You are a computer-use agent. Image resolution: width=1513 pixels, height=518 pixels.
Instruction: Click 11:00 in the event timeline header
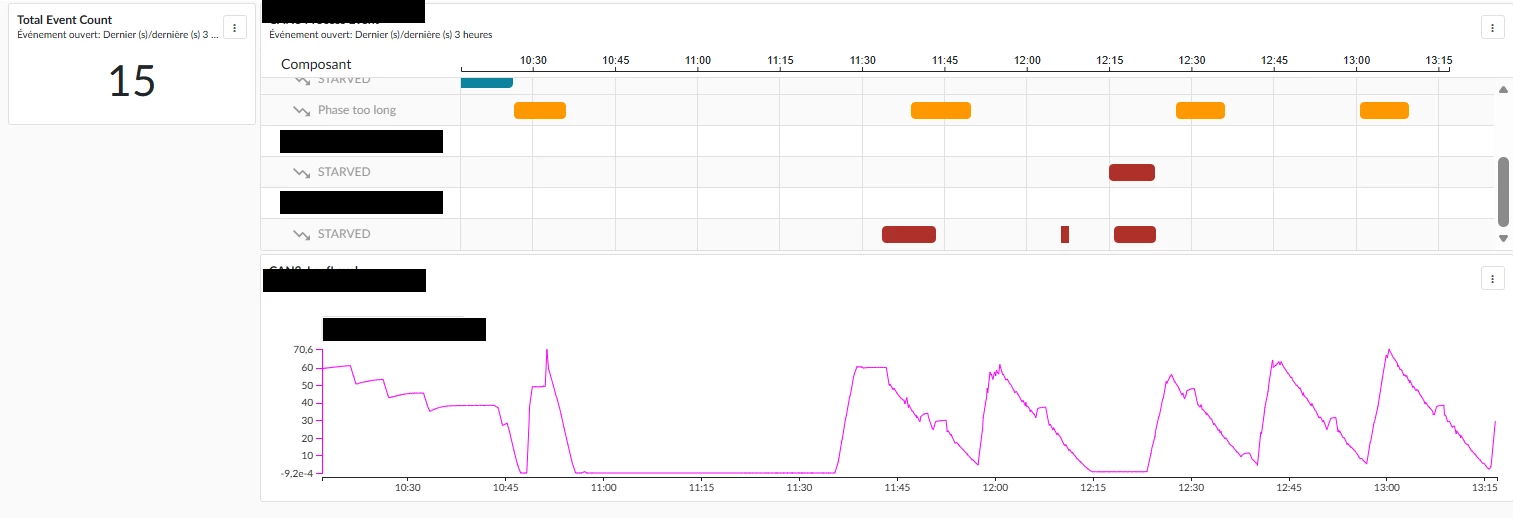click(698, 61)
